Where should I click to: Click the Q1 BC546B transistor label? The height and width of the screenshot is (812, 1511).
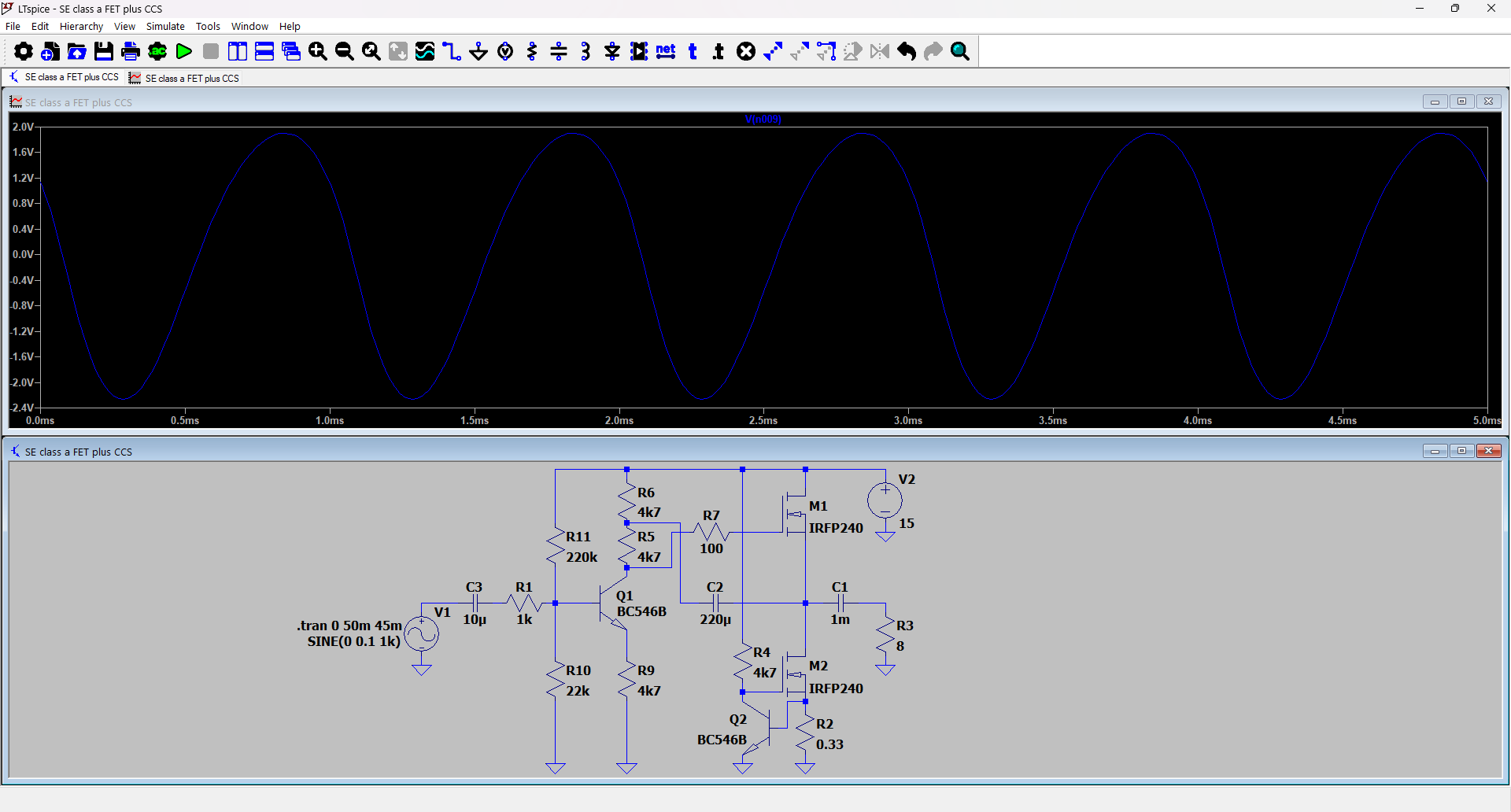(641, 611)
